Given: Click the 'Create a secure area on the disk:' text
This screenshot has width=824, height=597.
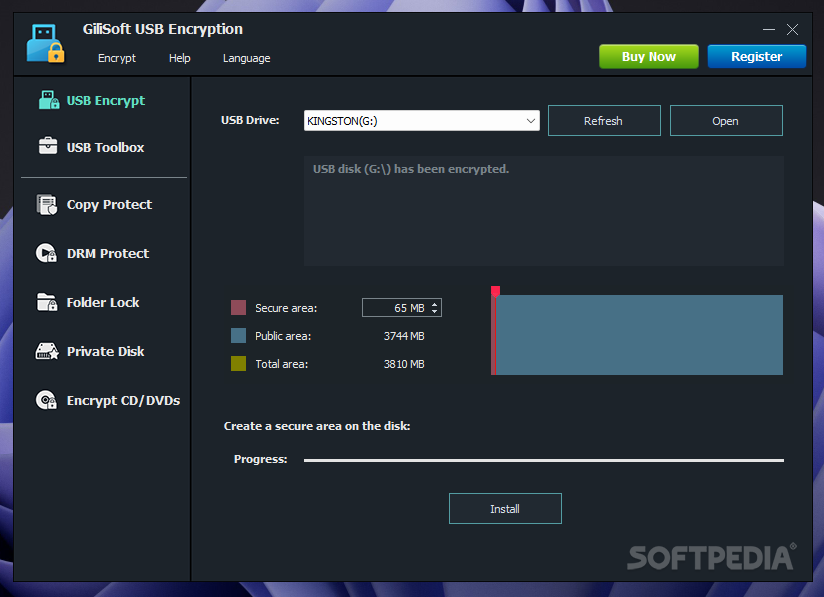Looking at the screenshot, I should 317,426.
